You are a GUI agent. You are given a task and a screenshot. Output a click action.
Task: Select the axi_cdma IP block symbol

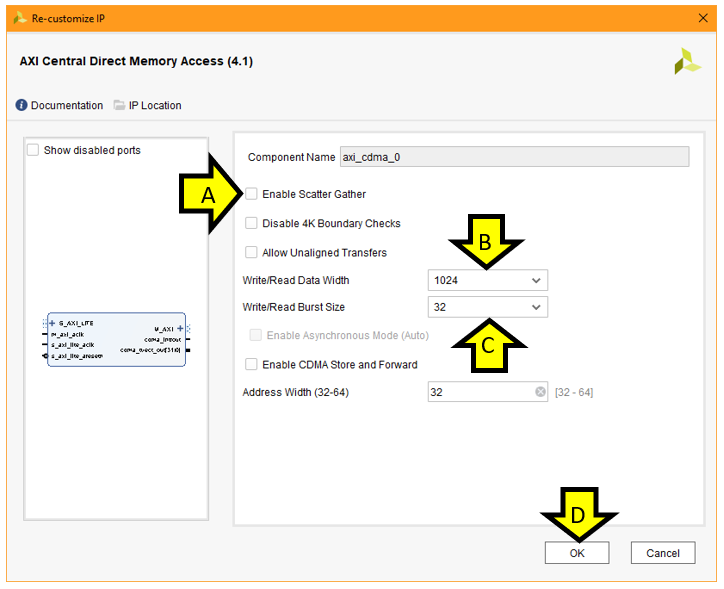[x=116, y=339]
